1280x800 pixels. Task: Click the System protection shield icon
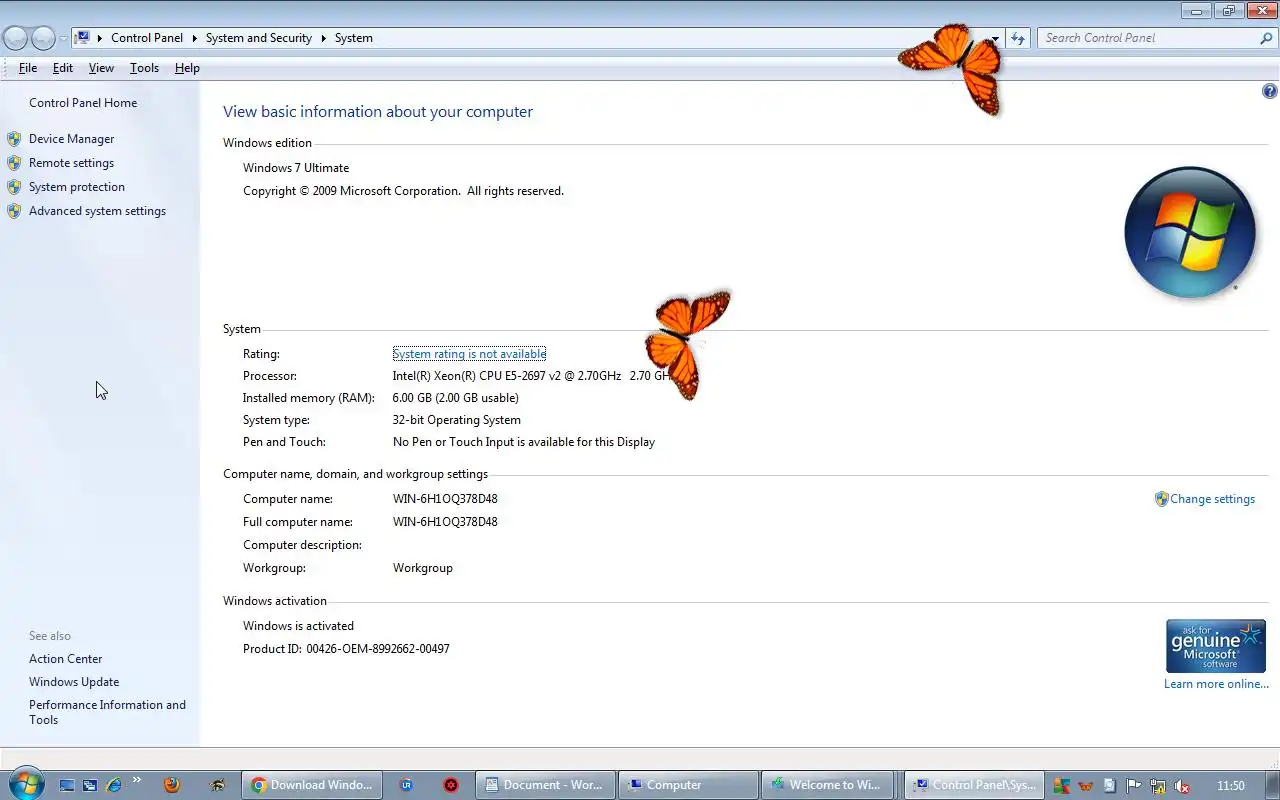tap(14, 187)
